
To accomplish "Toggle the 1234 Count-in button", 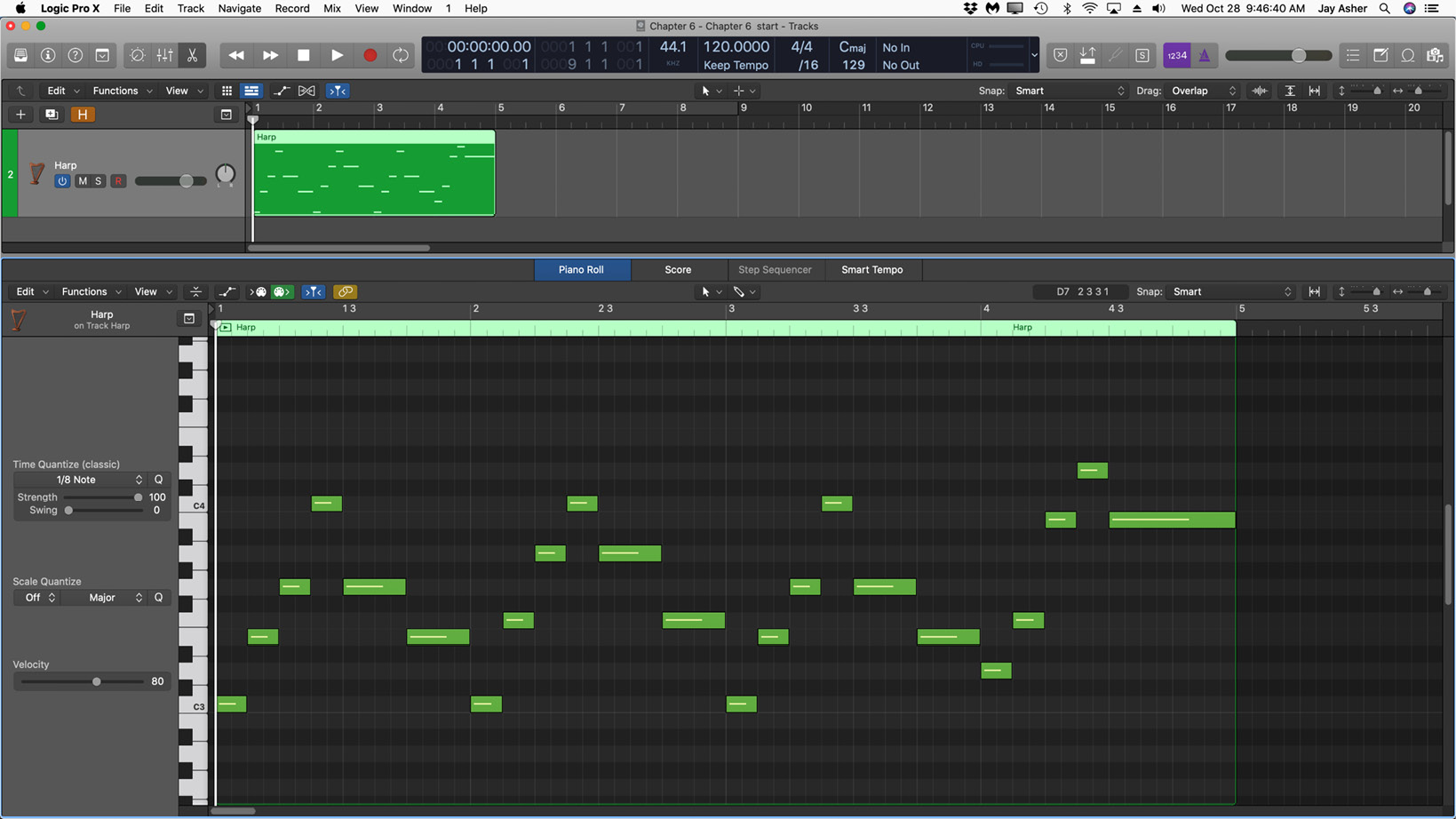I will [x=1177, y=55].
